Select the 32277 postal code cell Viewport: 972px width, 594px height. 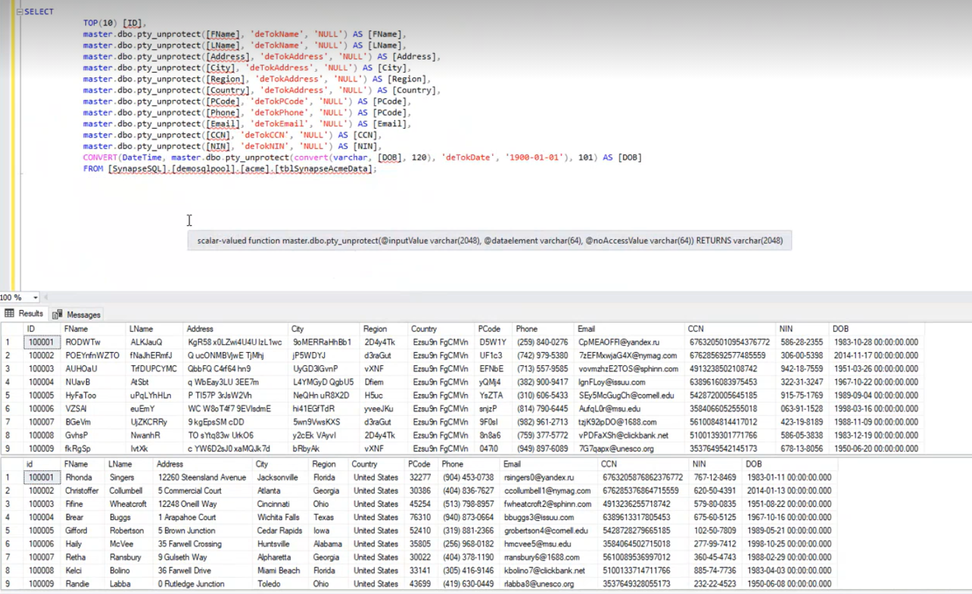click(420, 477)
